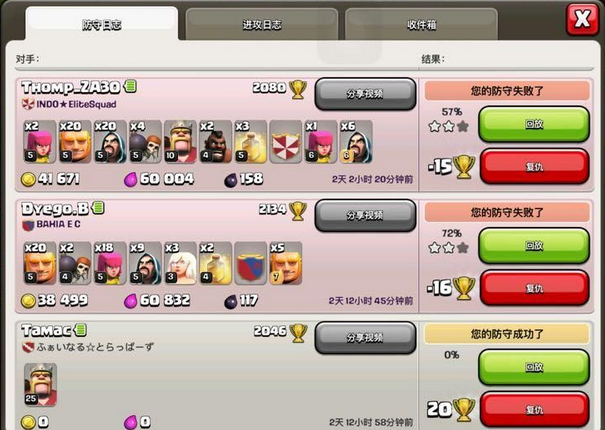Select the 防守日志 defense log tab
This screenshot has width=605, height=430.
[102, 24]
